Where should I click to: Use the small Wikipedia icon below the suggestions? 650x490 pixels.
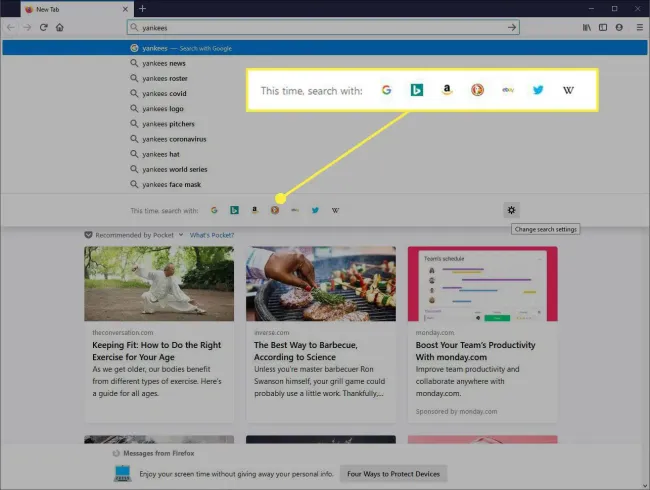336,210
